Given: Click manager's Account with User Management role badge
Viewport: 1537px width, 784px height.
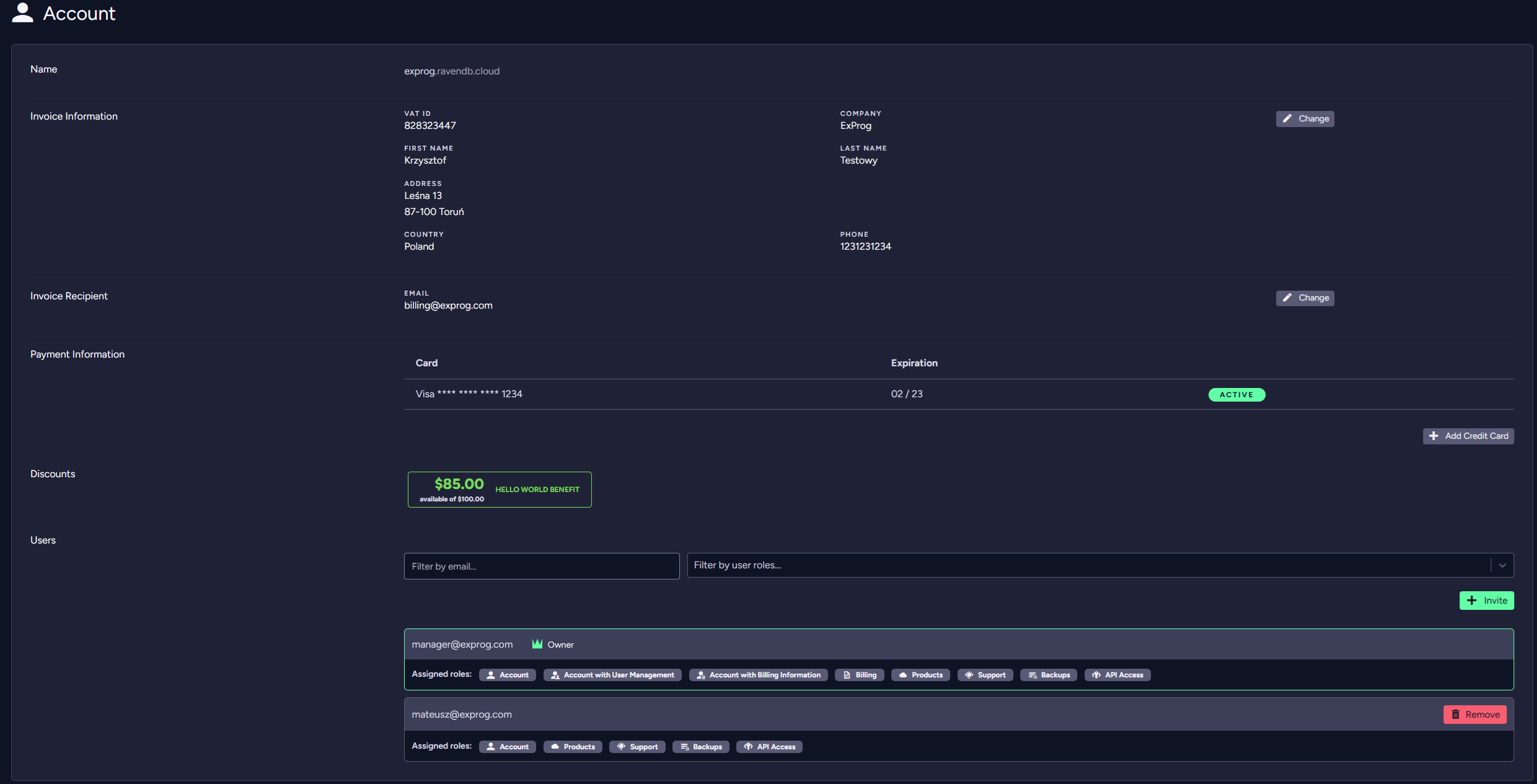Looking at the screenshot, I should pyautogui.click(x=612, y=675).
